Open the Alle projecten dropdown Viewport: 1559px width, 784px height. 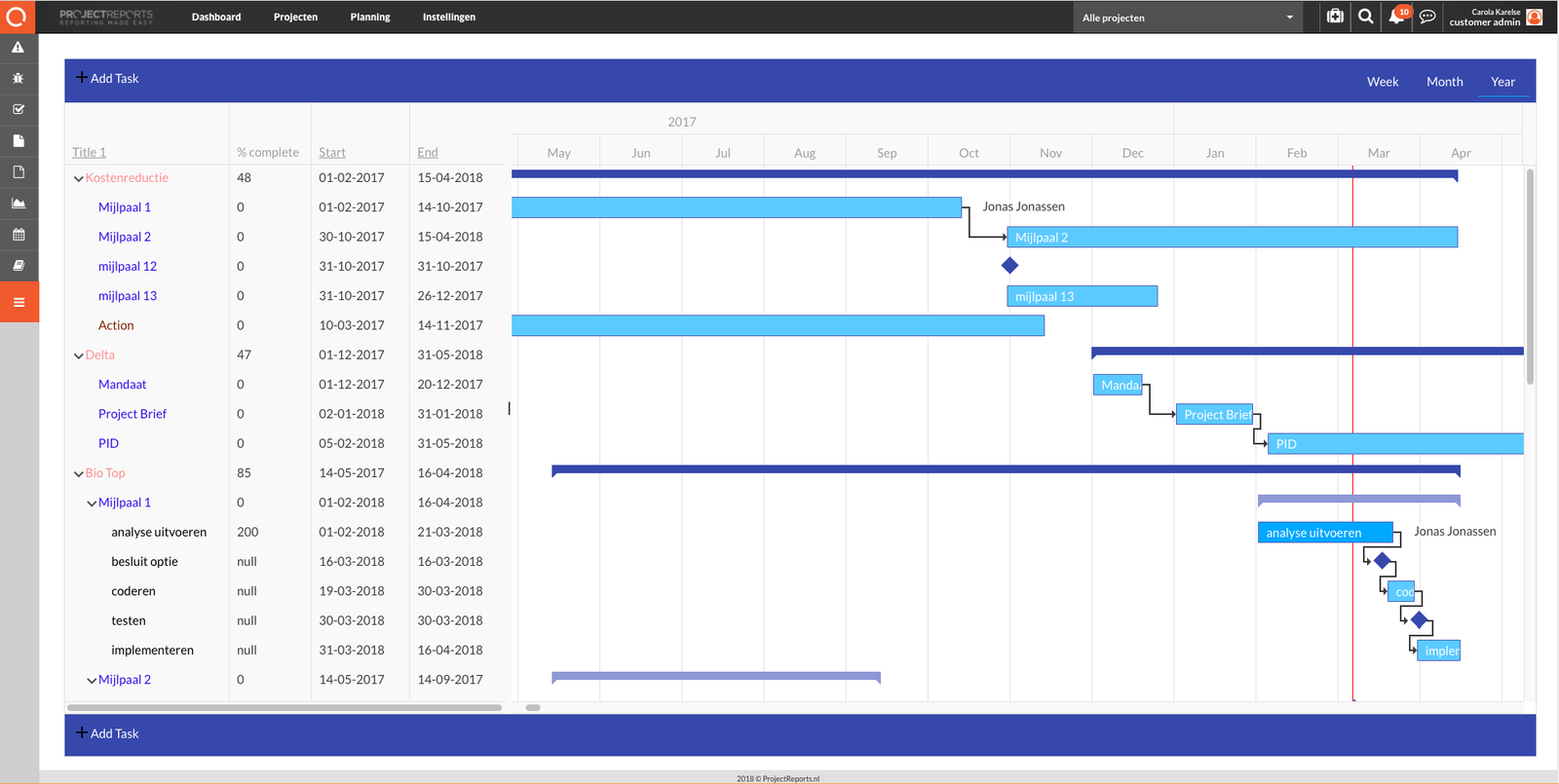(x=1188, y=18)
